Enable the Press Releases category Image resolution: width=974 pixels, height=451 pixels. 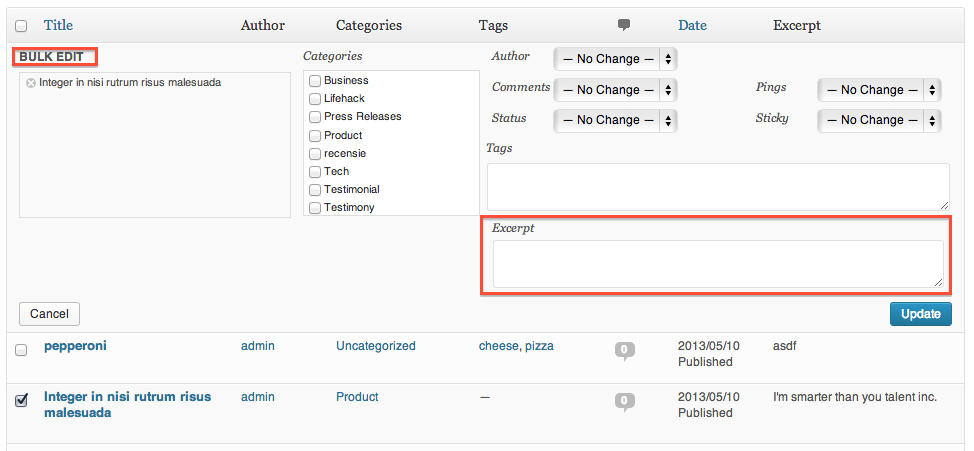(315, 117)
